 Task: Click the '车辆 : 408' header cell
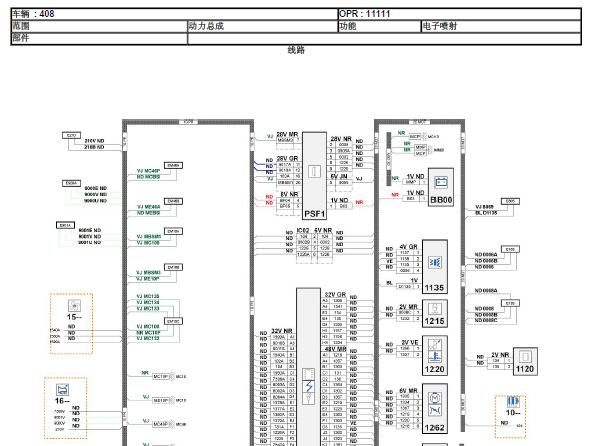175,14
